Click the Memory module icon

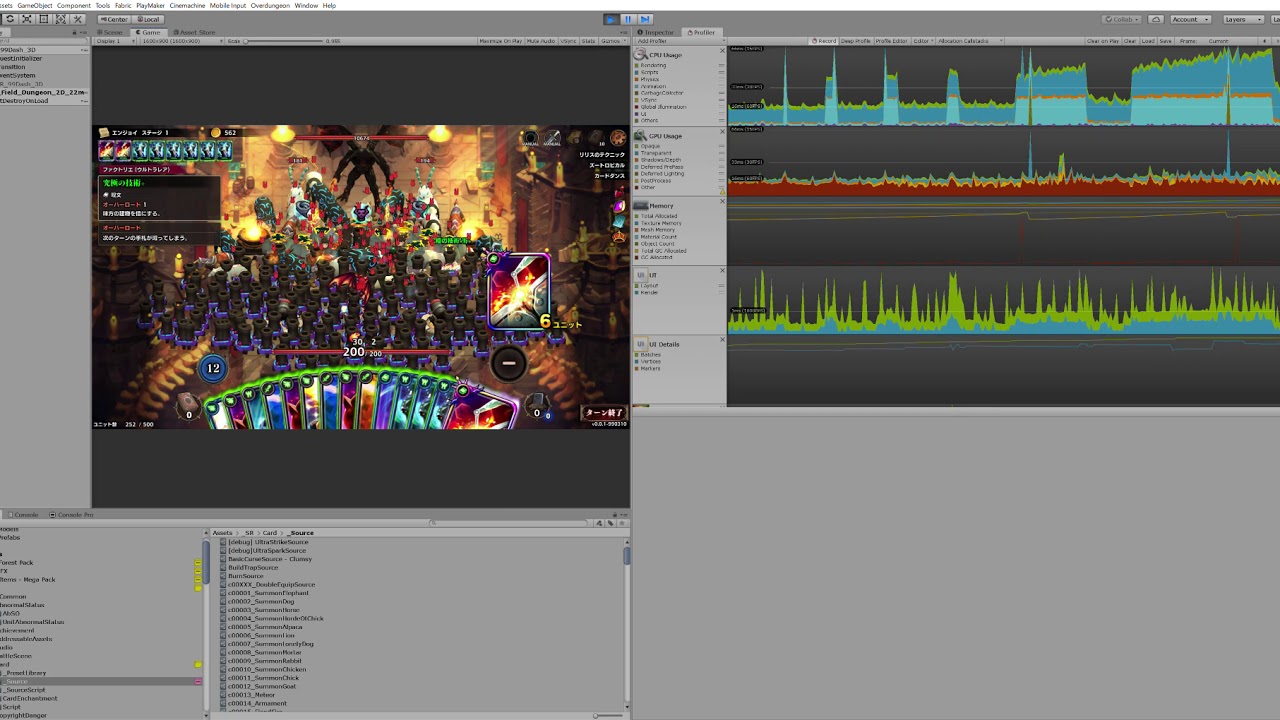(x=641, y=205)
